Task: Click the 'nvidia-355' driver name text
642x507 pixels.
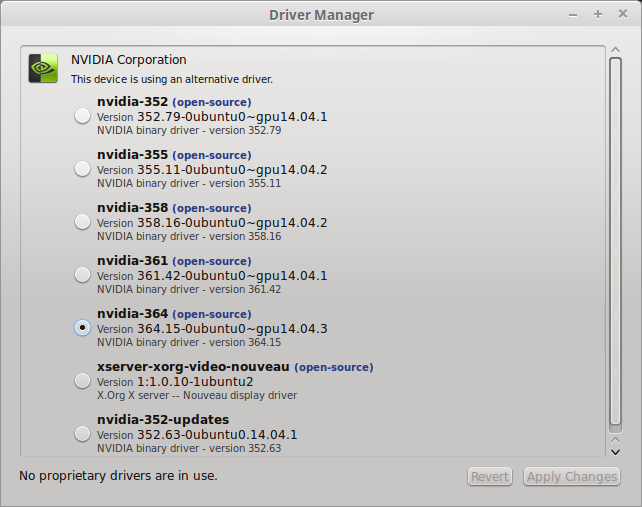Action: coord(132,154)
